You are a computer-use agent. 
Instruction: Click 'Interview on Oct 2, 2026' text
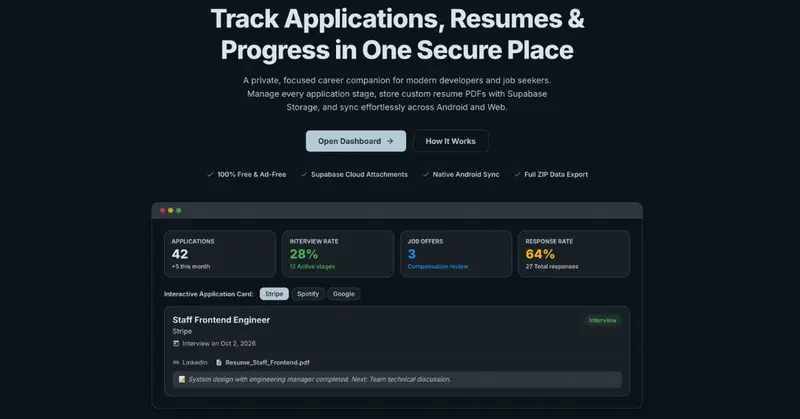[x=219, y=343]
